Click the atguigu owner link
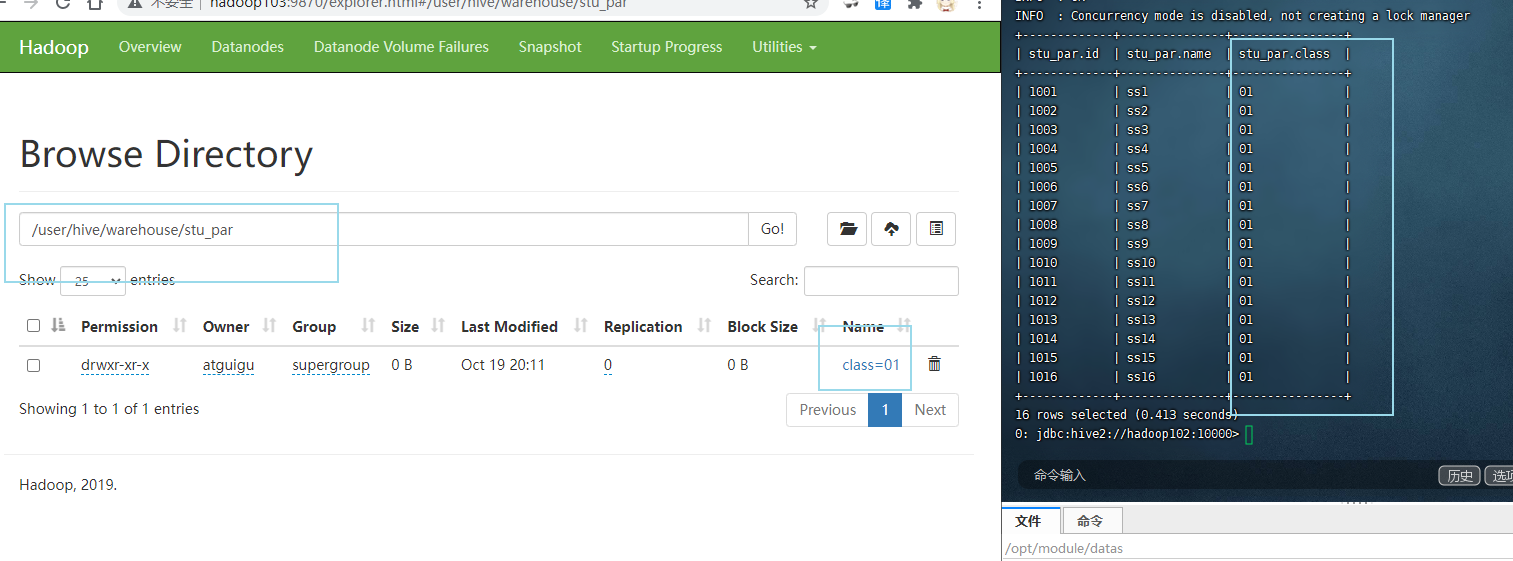The width and height of the screenshot is (1513, 561). (x=228, y=365)
